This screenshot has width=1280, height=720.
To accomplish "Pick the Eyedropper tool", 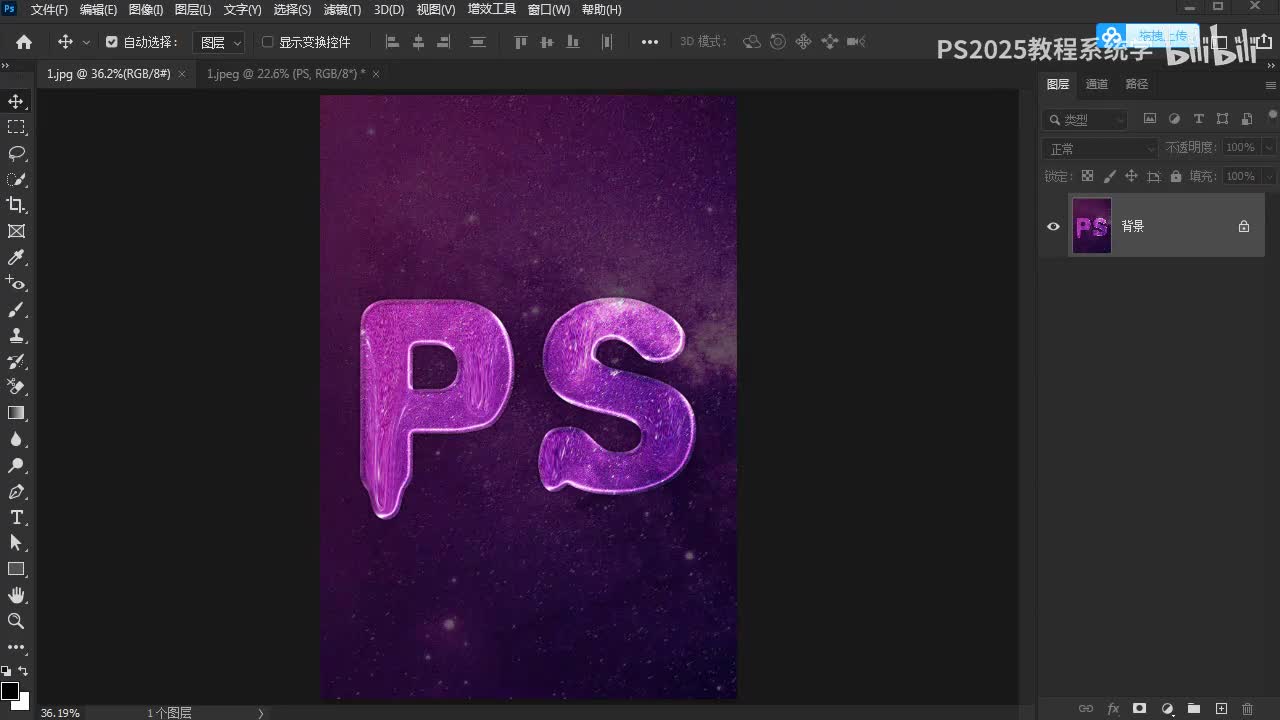I will coord(16,257).
